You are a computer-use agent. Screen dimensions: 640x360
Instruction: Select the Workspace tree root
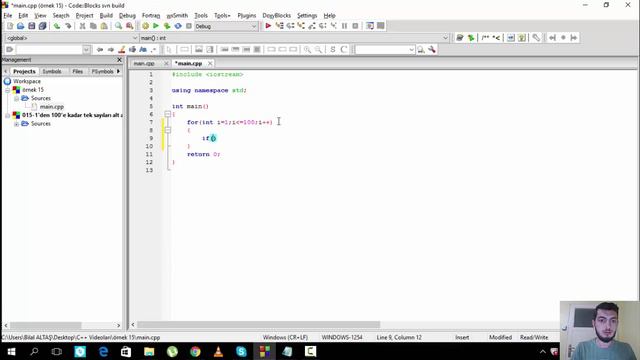[x=27, y=82]
